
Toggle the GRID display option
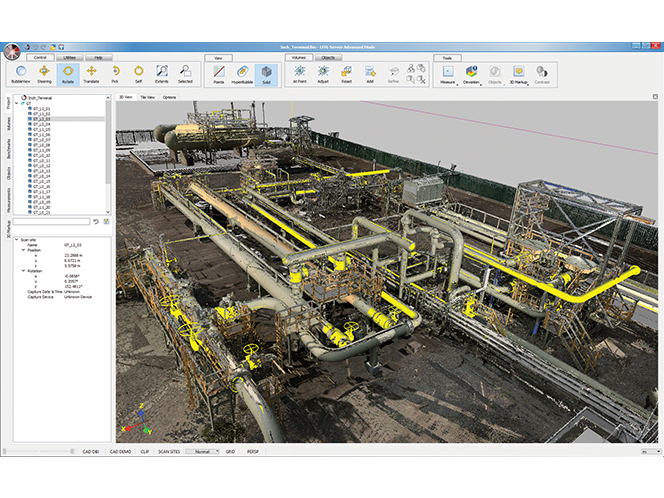(x=229, y=452)
